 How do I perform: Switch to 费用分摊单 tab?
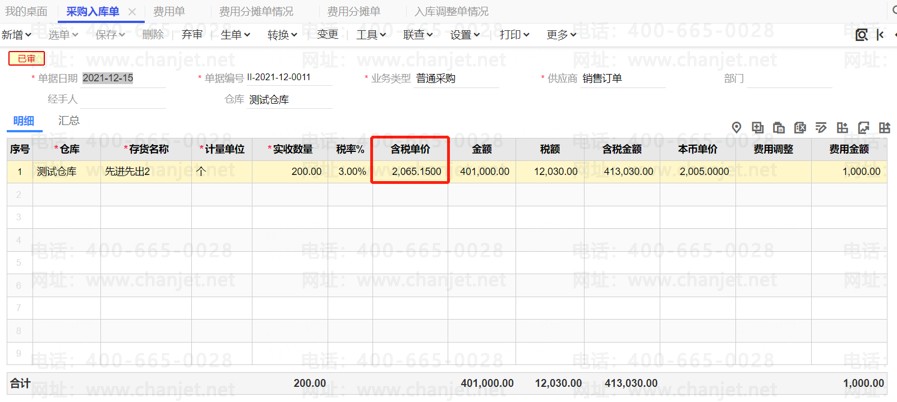354,11
